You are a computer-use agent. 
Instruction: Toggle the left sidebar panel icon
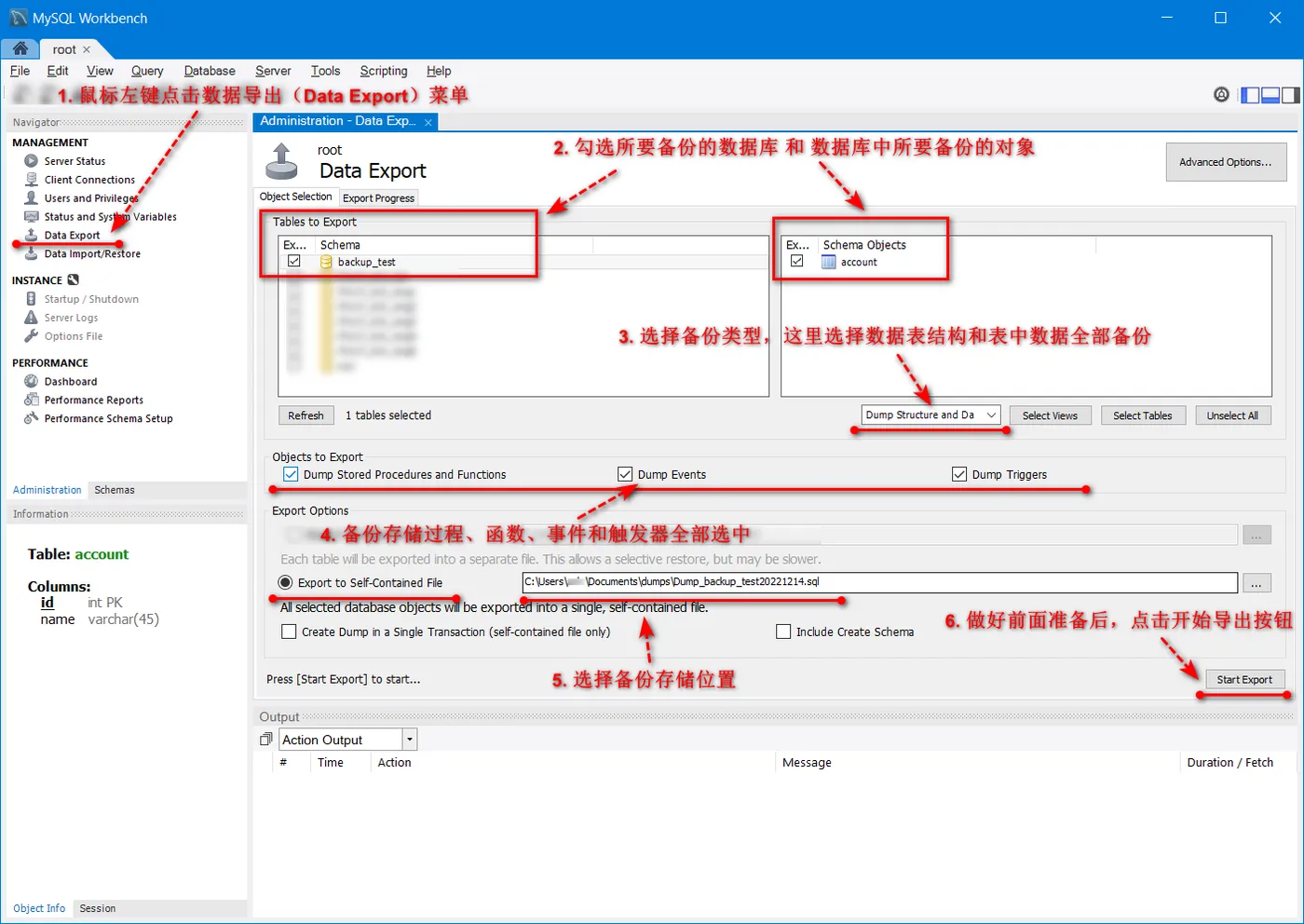point(1250,95)
